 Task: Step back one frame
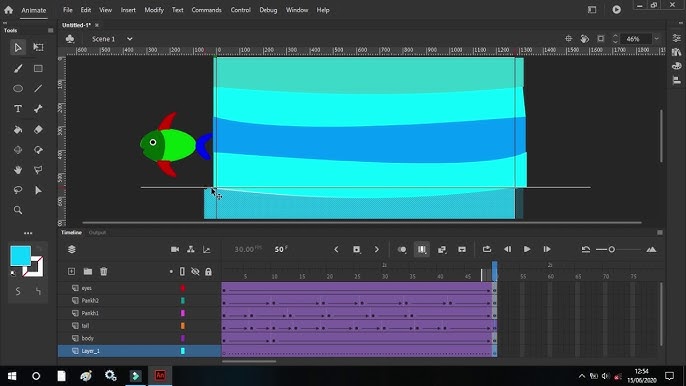pos(508,249)
